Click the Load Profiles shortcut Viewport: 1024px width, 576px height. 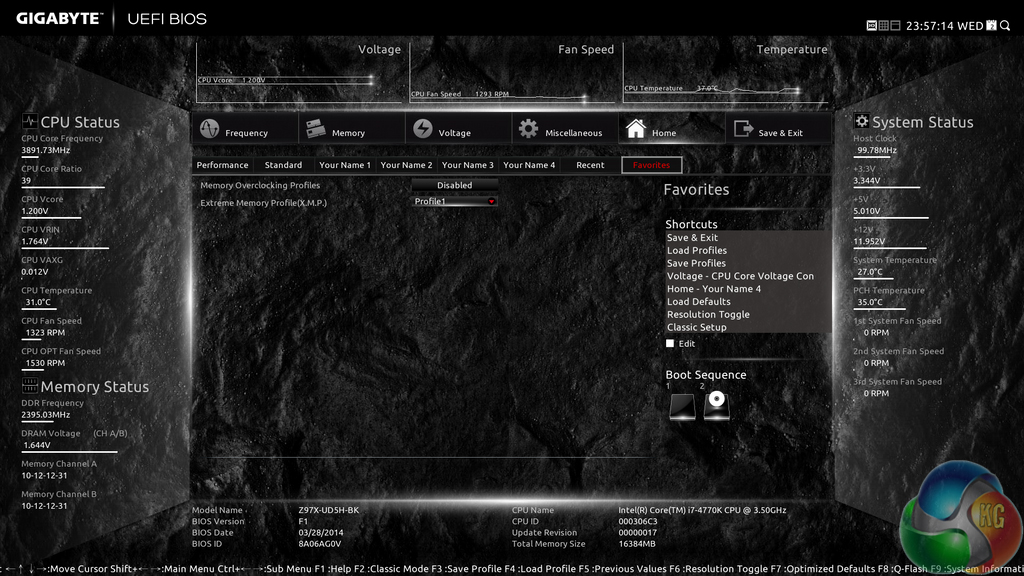697,251
